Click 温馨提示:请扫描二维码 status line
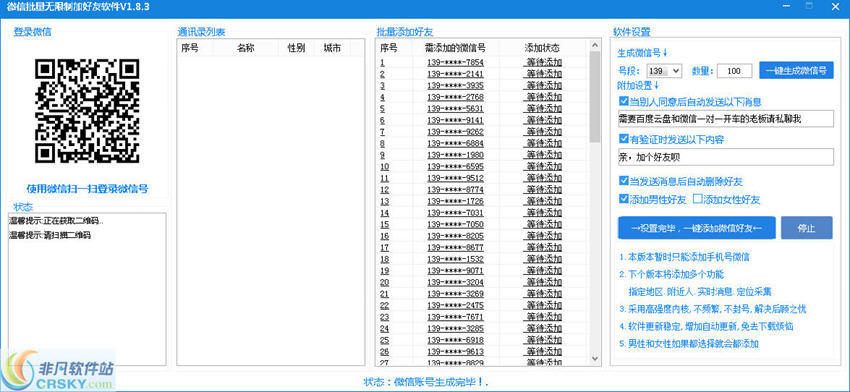Image resolution: width=850 pixels, height=392 pixels. point(50,235)
